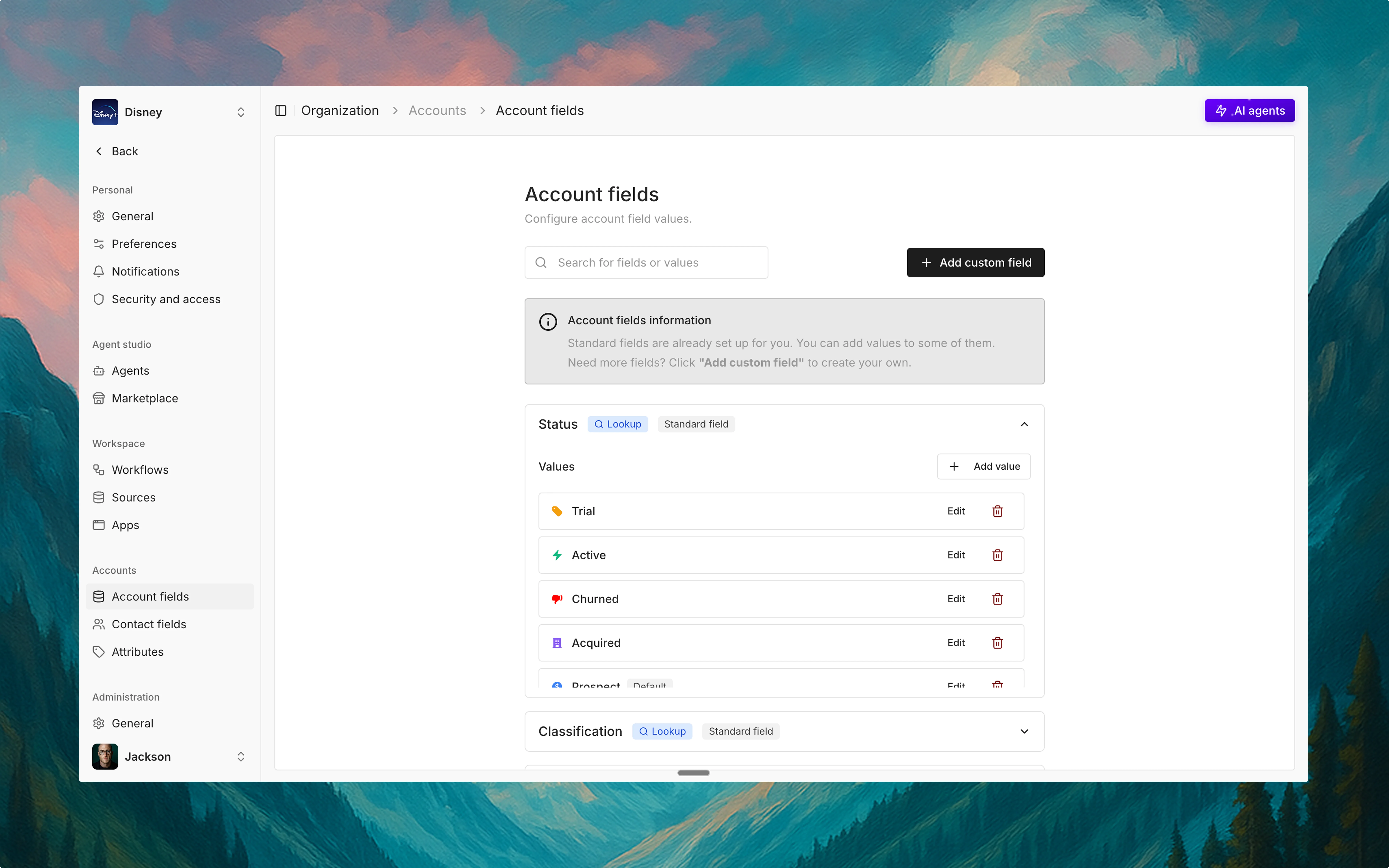
Task: Delete the Trial value
Action: (x=998, y=511)
